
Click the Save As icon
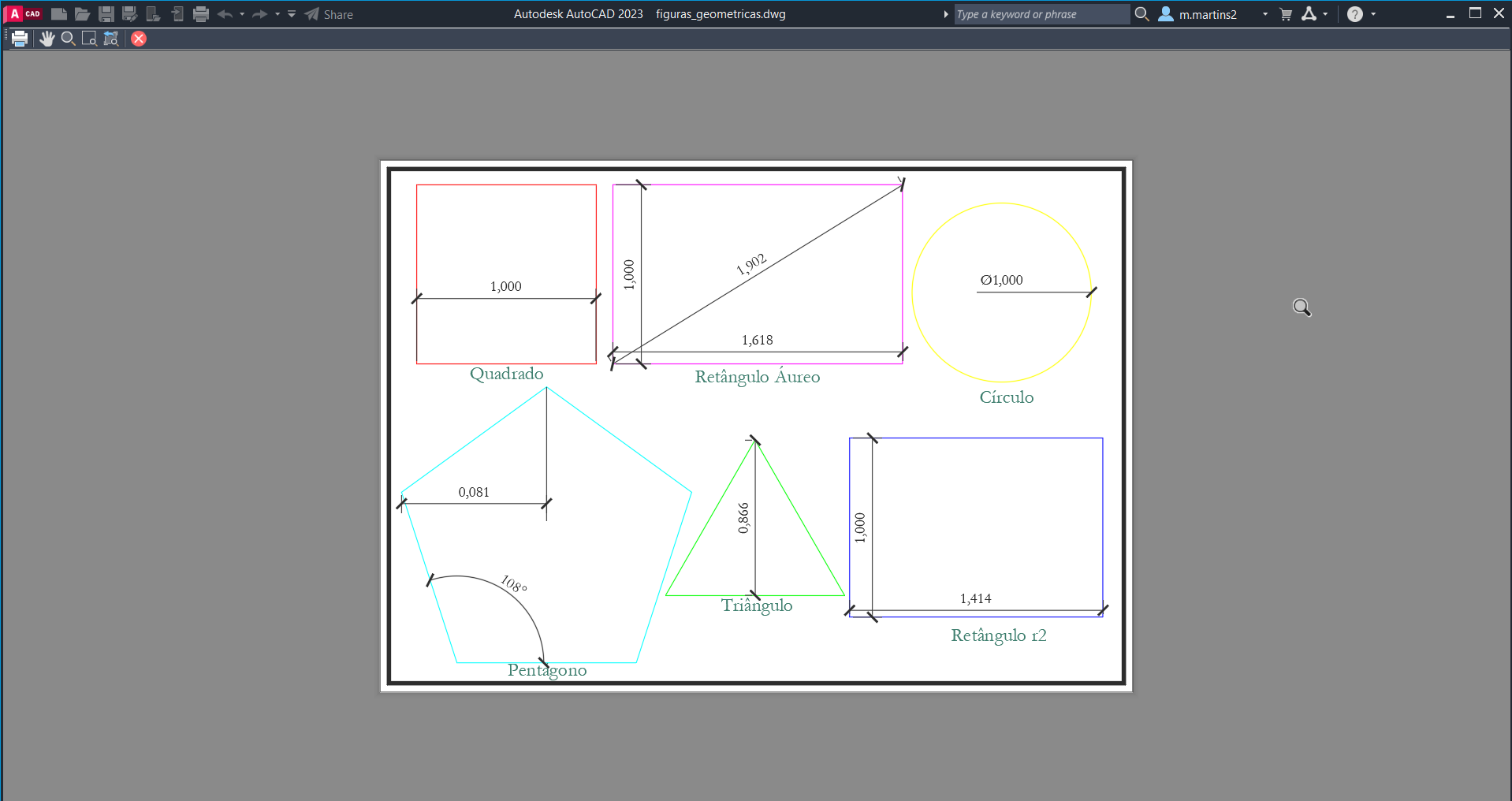[129, 14]
